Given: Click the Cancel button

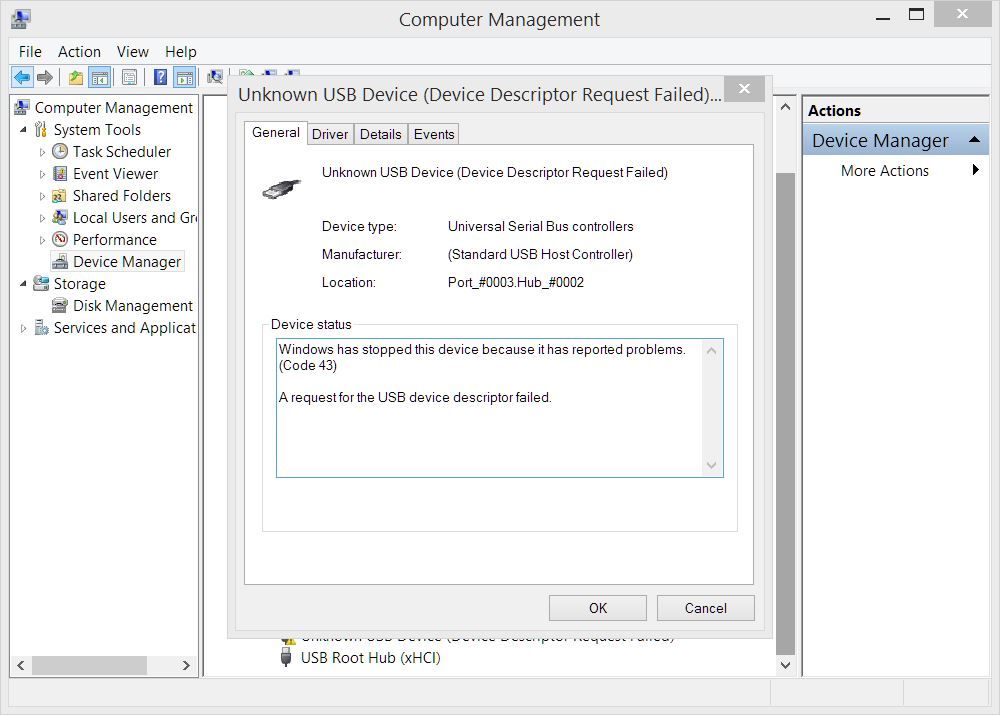Looking at the screenshot, I should point(705,608).
